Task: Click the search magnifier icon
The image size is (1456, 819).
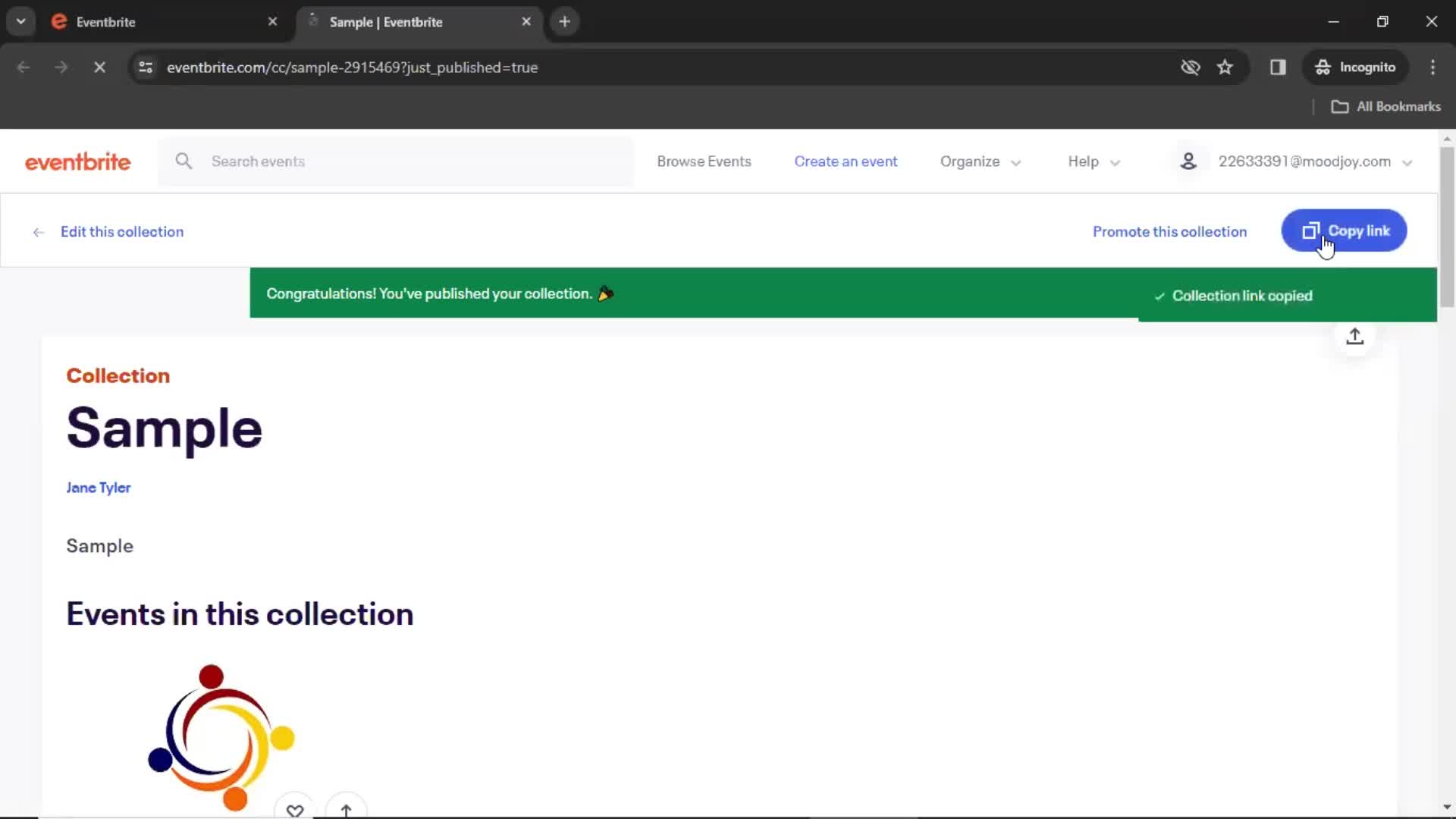Action: 183,161
